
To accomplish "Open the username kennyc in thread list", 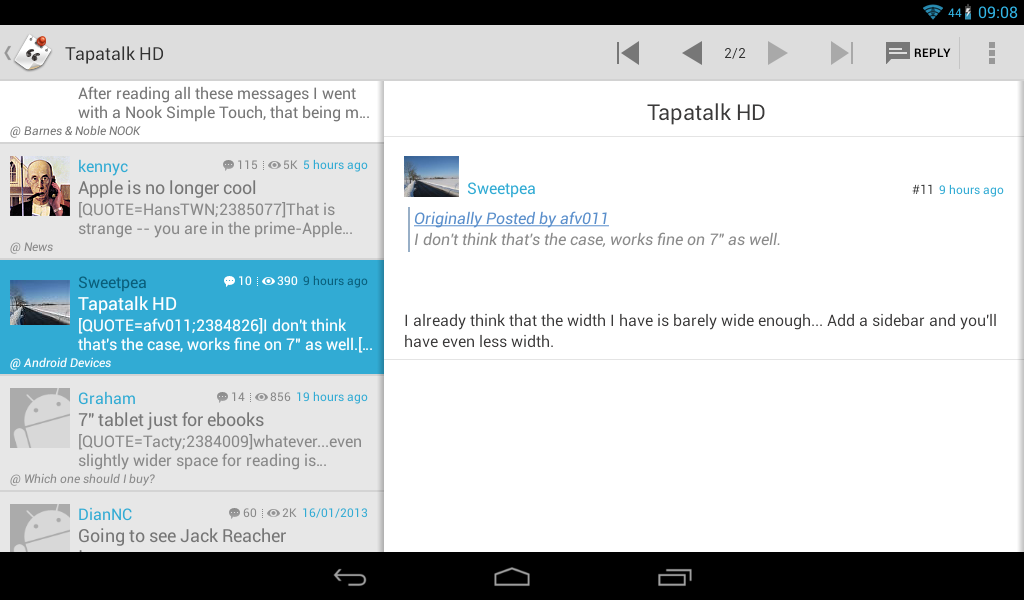I will pos(103,166).
